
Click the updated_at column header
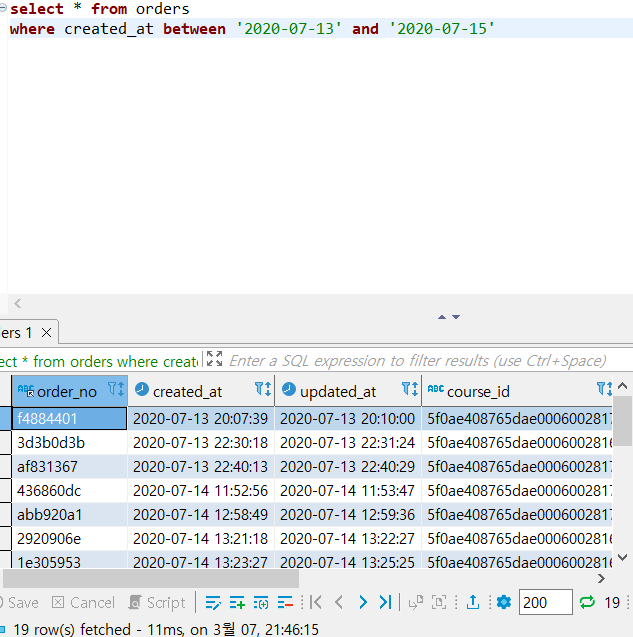[x=348, y=391]
